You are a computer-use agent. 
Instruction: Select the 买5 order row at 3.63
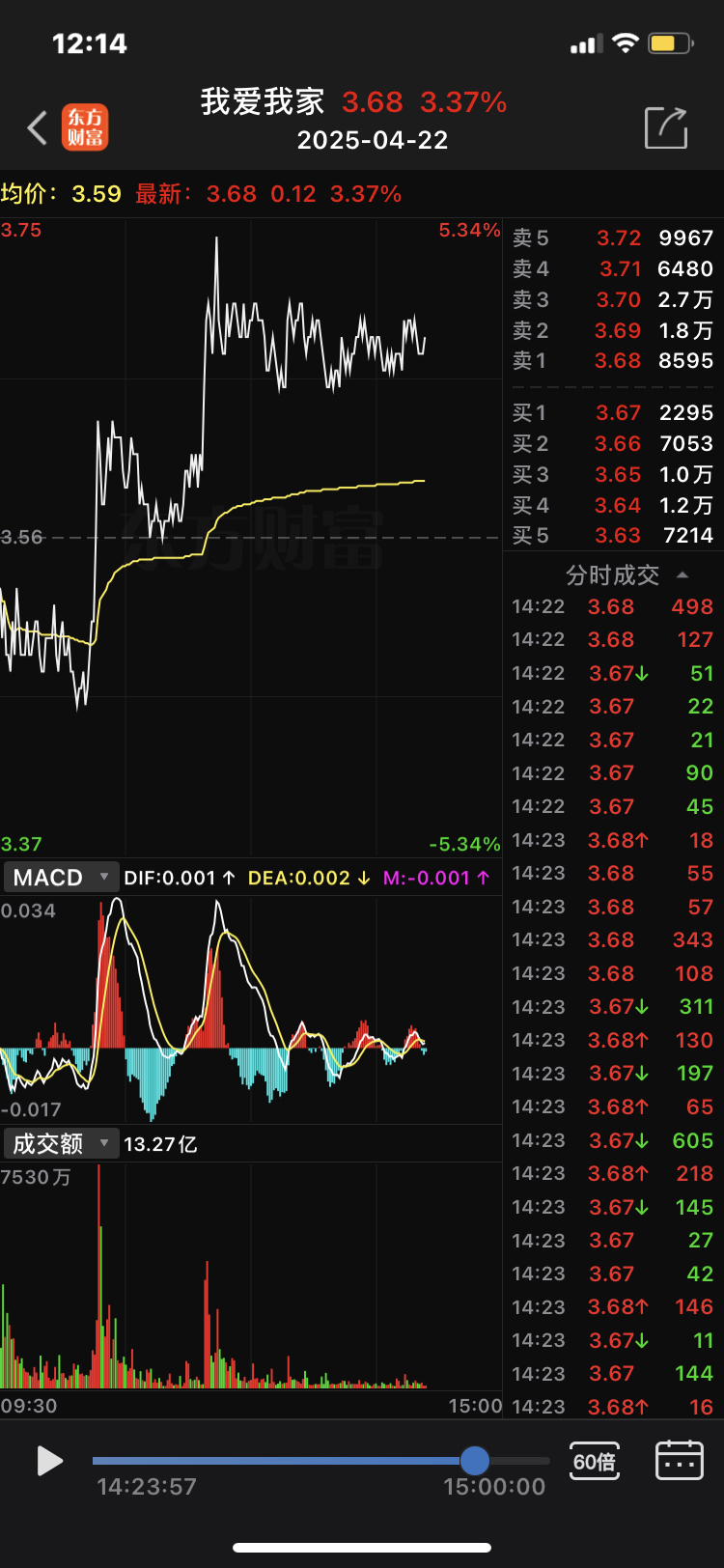tap(613, 535)
